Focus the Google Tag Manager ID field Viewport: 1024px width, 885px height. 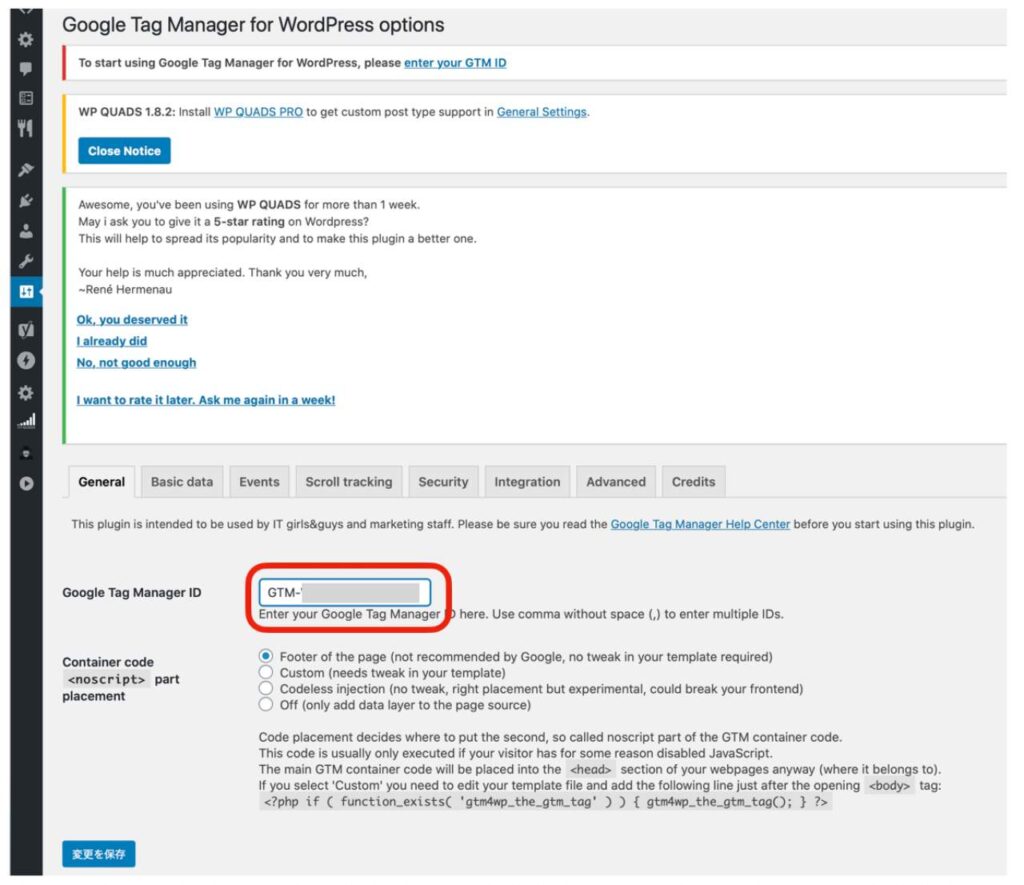(x=345, y=592)
